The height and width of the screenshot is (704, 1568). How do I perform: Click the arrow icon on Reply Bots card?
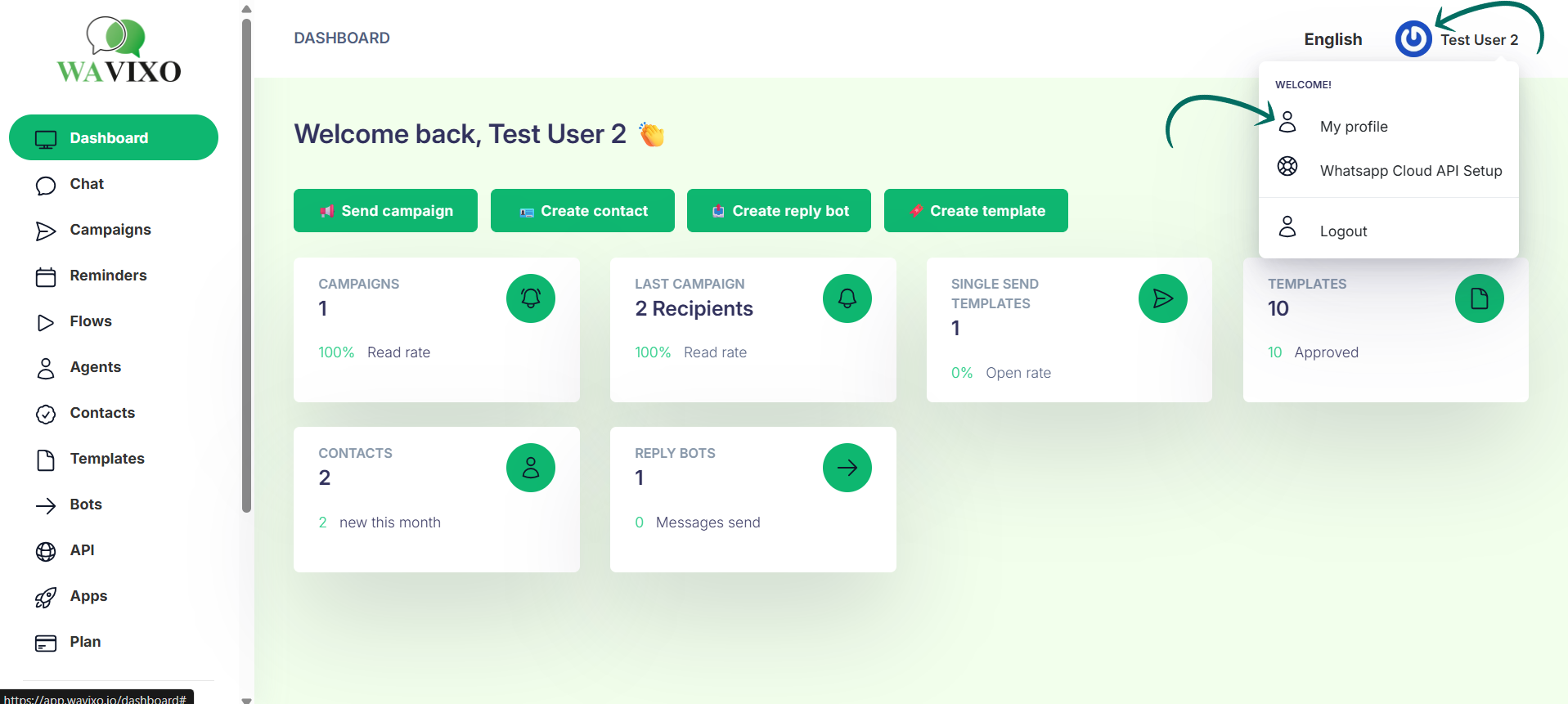(x=847, y=468)
